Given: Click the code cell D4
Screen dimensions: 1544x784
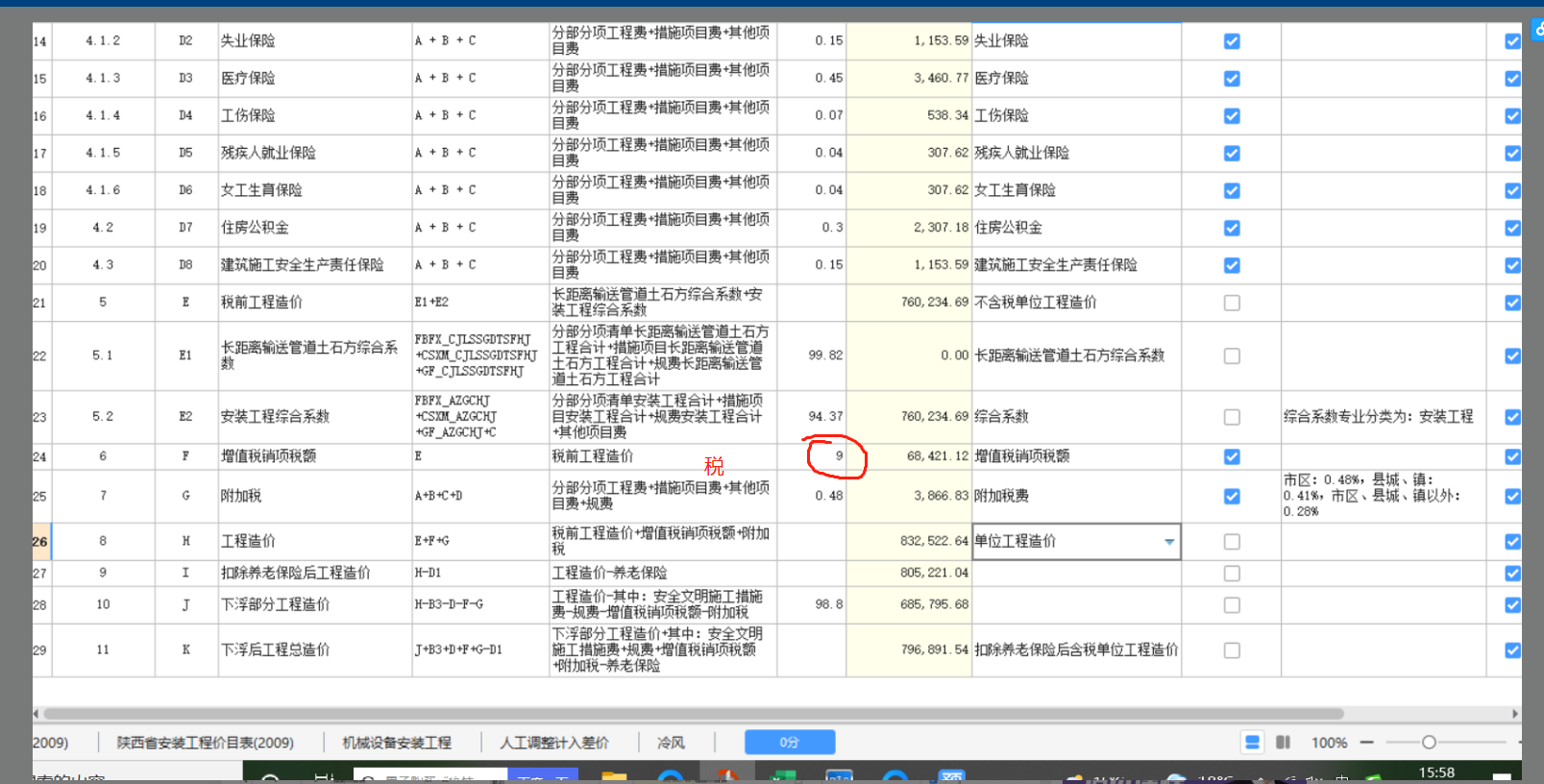Looking at the screenshot, I should point(186,115).
